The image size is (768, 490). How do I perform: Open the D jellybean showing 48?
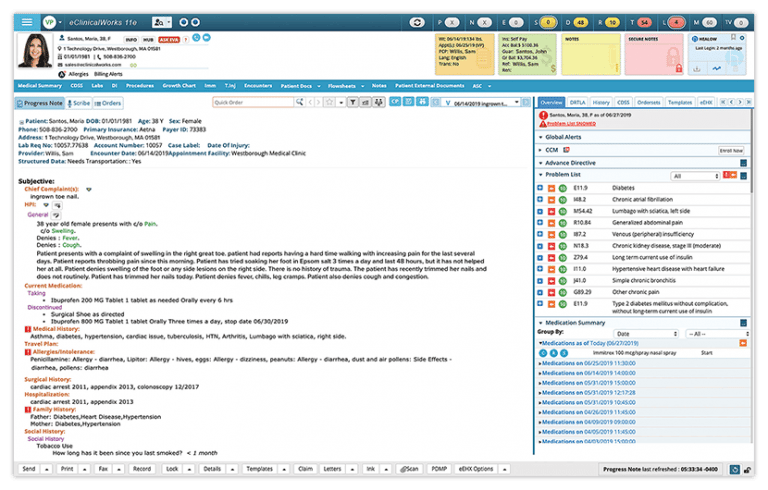pyautogui.click(x=581, y=23)
